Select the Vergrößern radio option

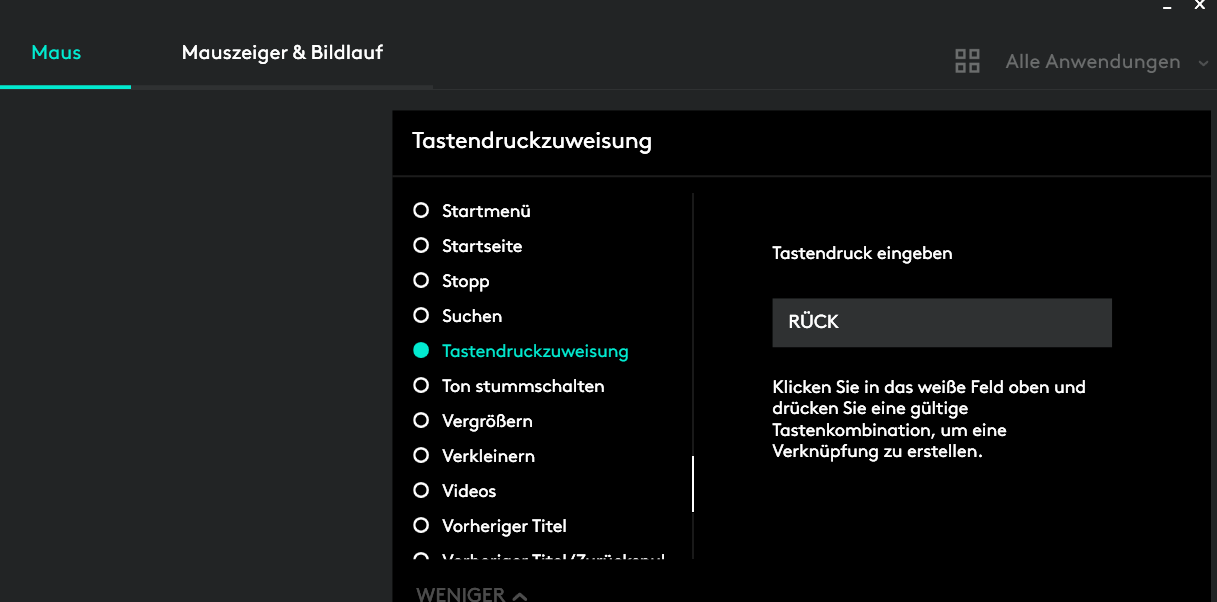421,421
